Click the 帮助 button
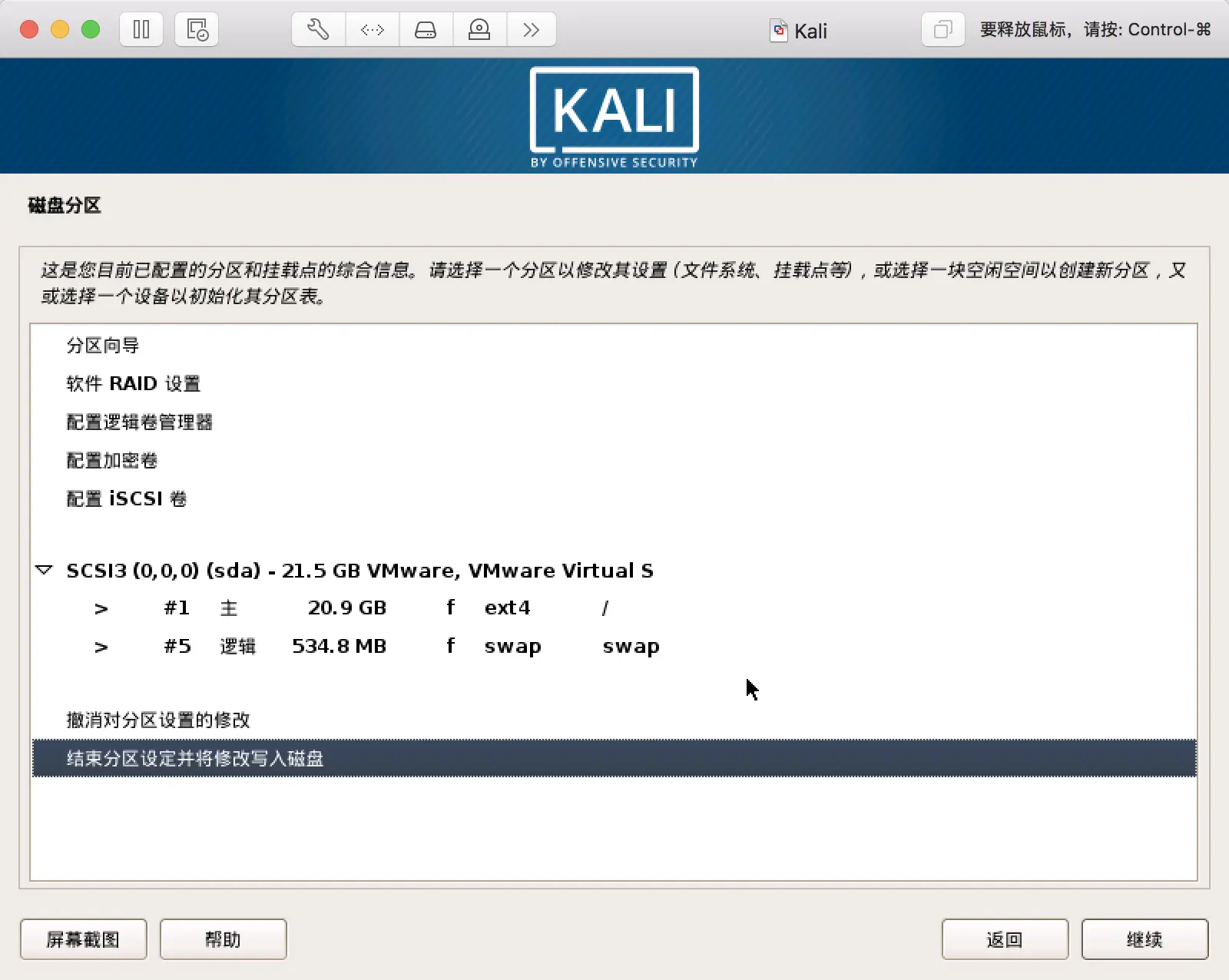This screenshot has width=1229, height=980. pos(224,939)
